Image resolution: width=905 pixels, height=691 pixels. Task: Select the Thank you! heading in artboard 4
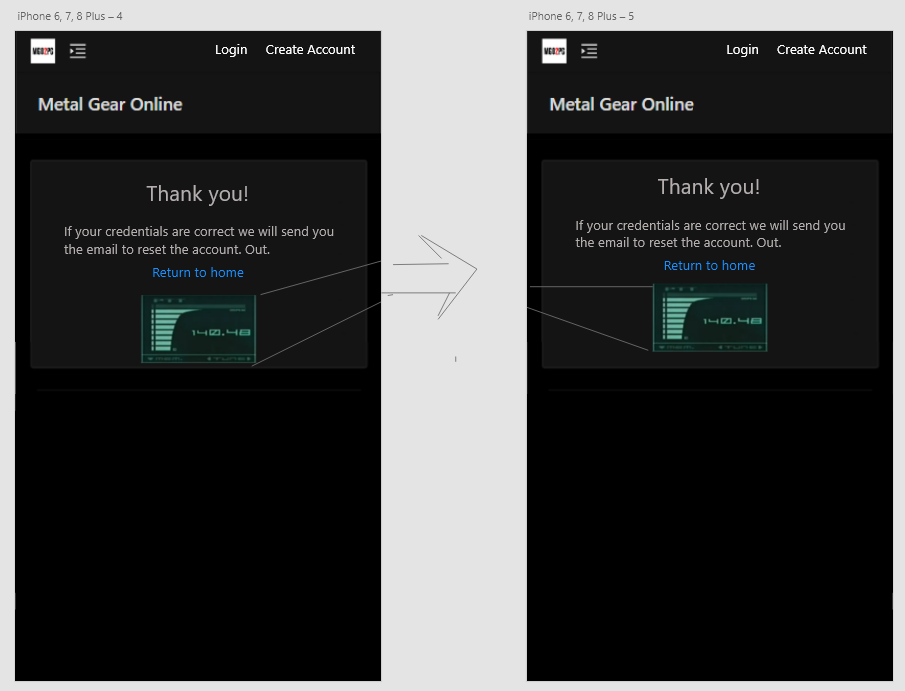click(x=198, y=194)
